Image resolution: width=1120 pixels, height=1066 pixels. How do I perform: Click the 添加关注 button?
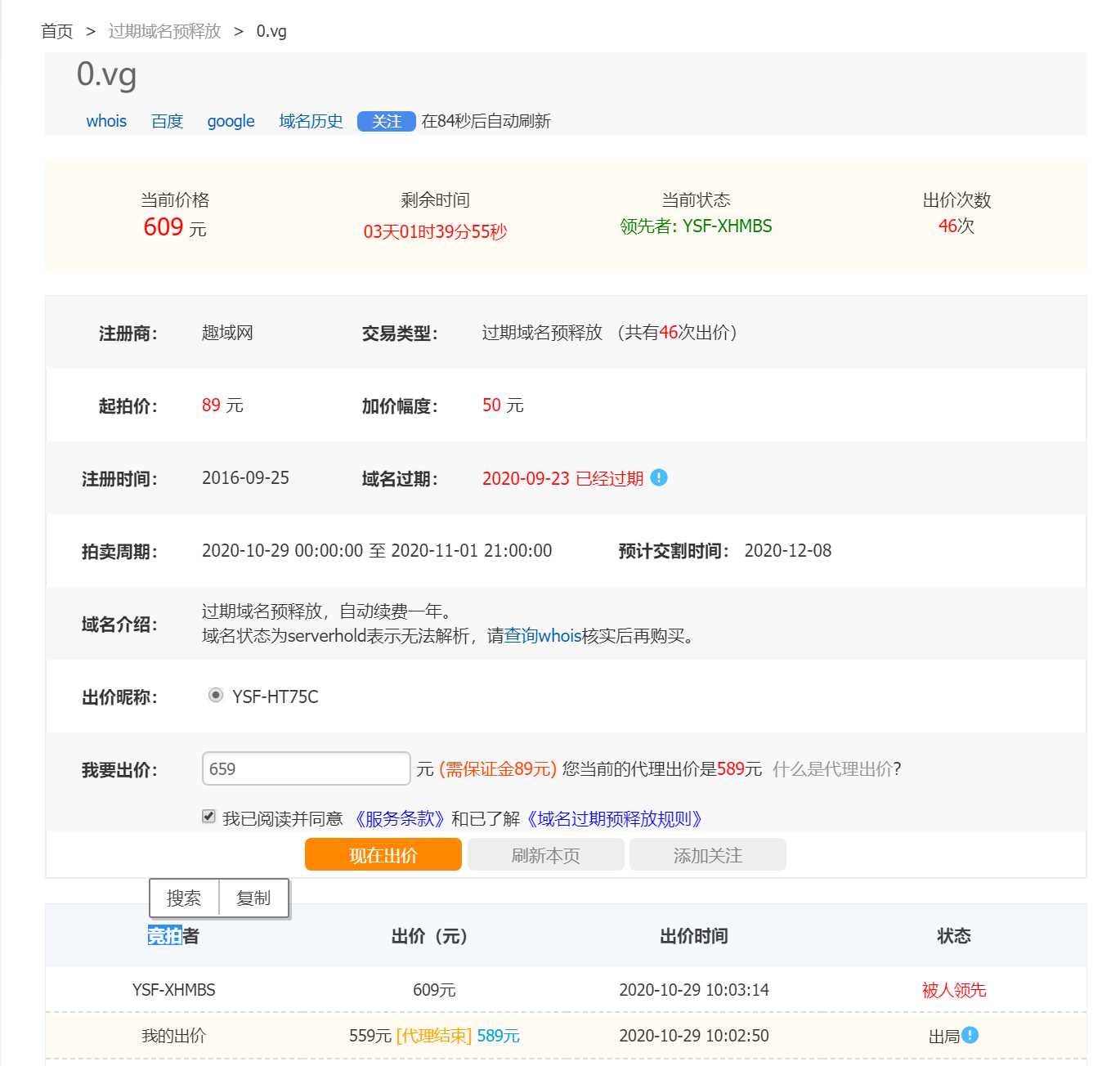(707, 855)
